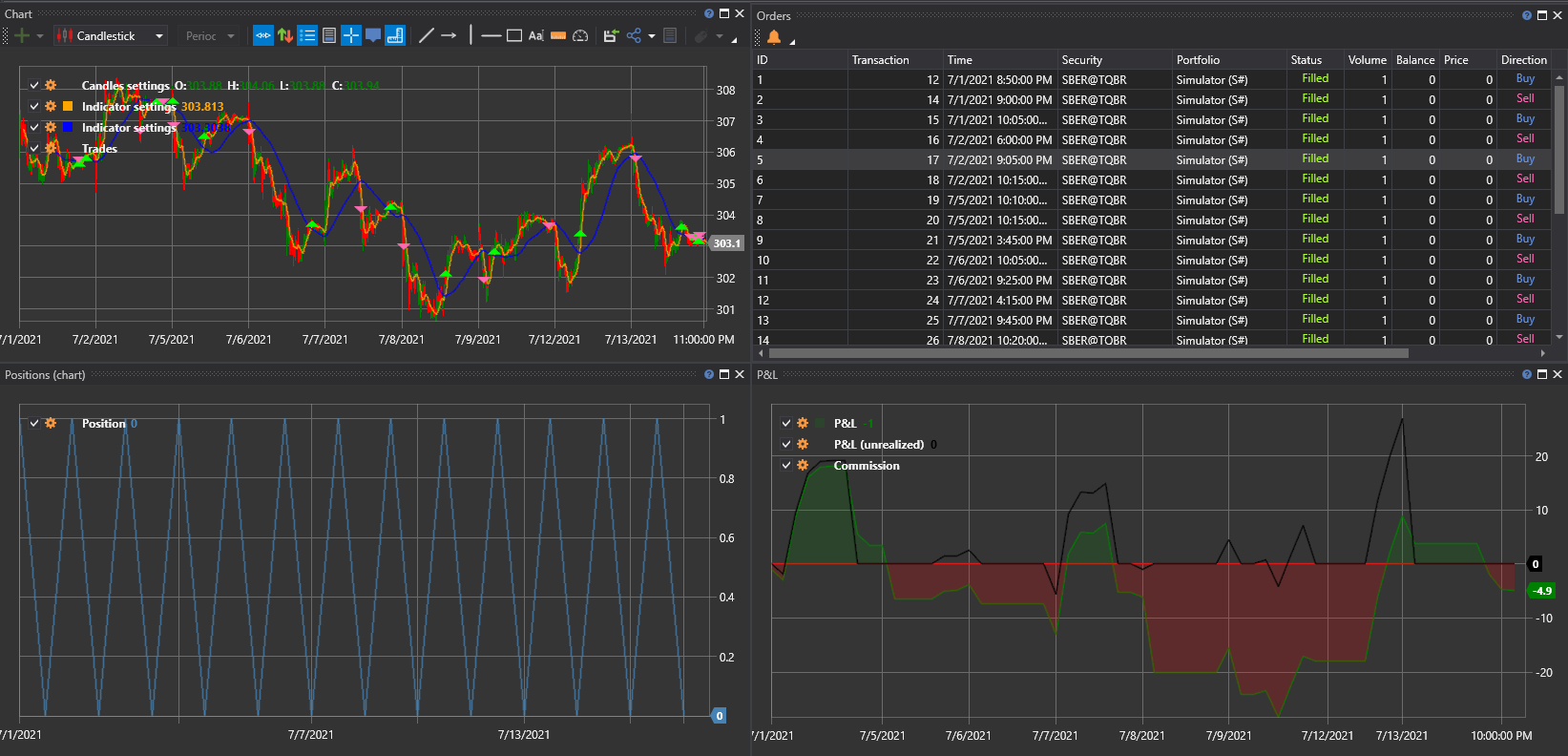1568x756 pixels.
Task: Click the orange ruler measurement tool
Action: (558, 36)
